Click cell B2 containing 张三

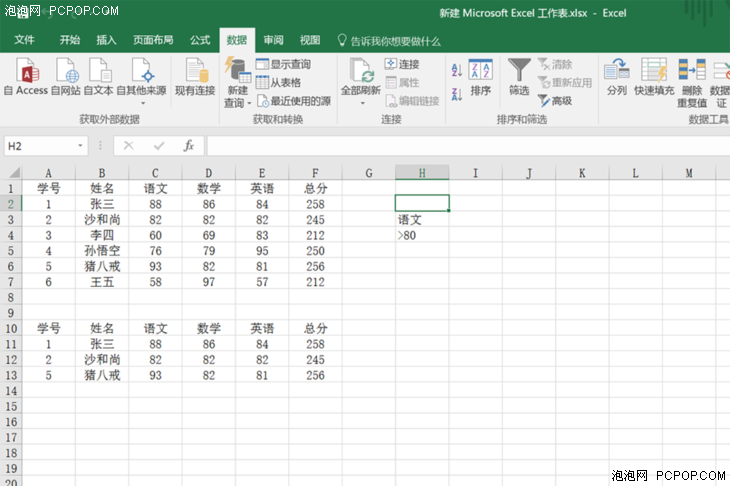pos(102,204)
